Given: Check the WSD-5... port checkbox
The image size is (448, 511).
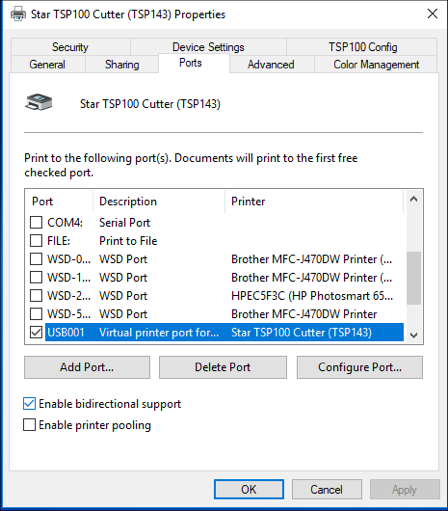Looking at the screenshot, I should [x=36, y=314].
